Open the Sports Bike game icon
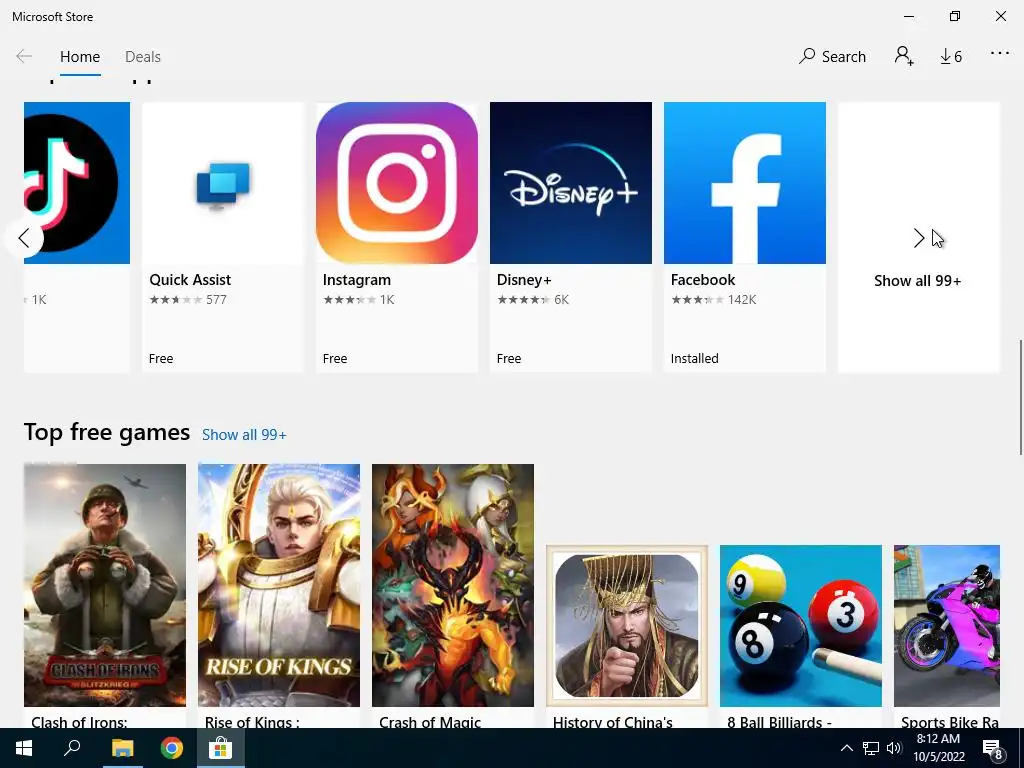 coord(947,626)
